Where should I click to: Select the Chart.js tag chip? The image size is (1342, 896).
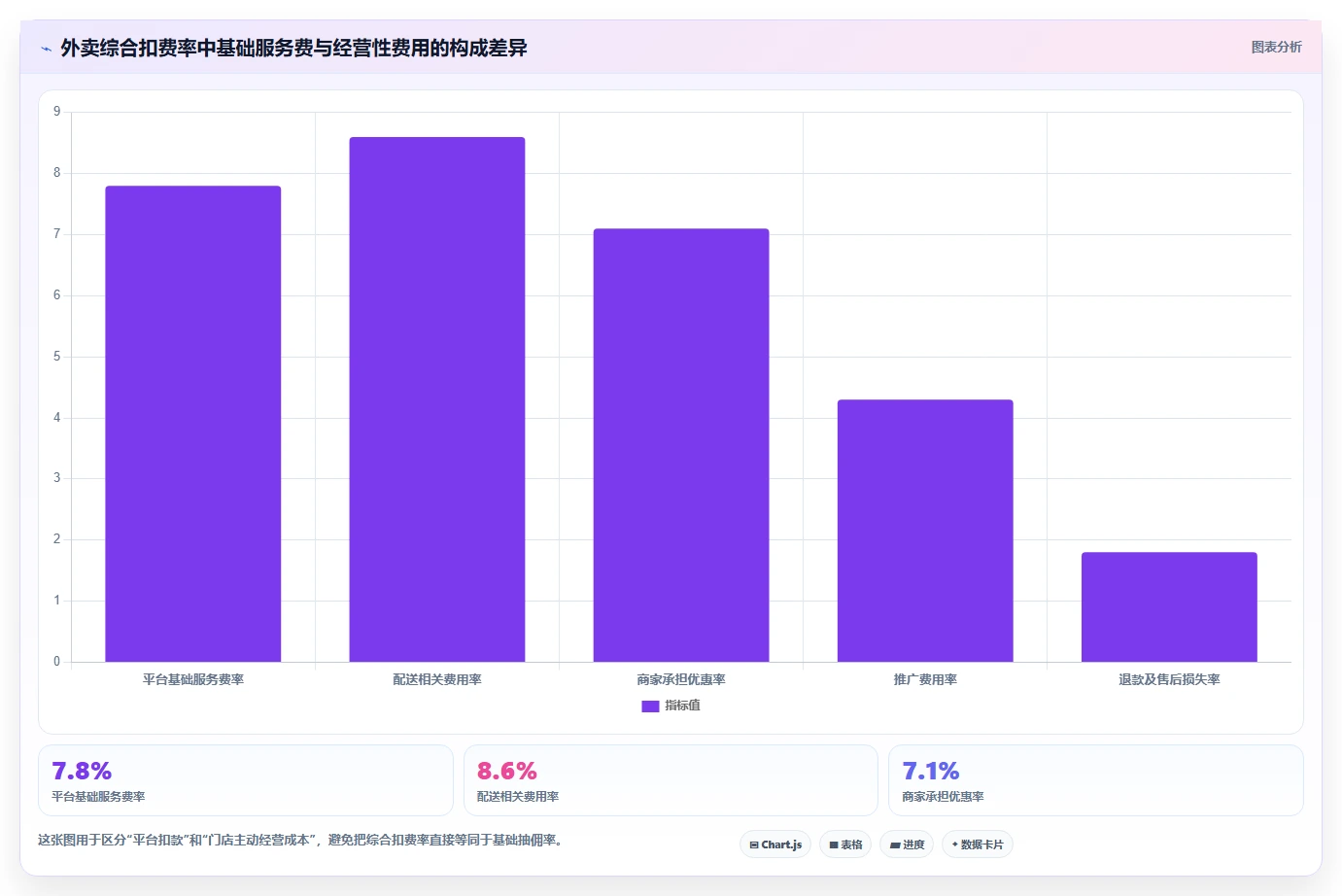click(x=775, y=844)
